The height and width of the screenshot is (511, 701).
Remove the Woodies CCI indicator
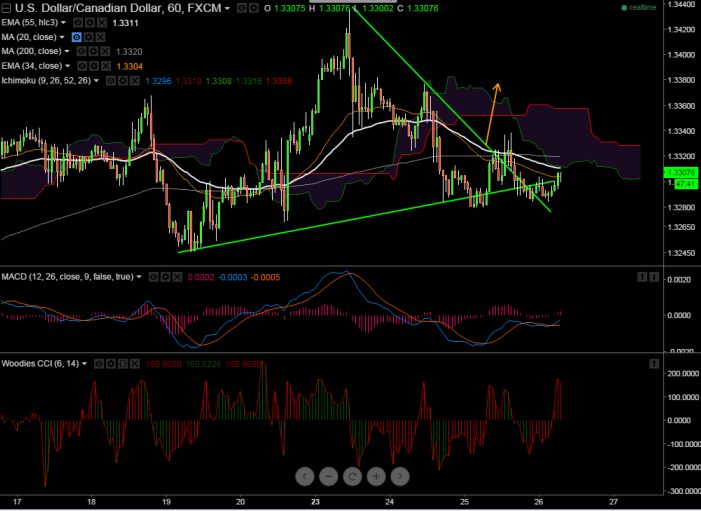click(x=135, y=364)
